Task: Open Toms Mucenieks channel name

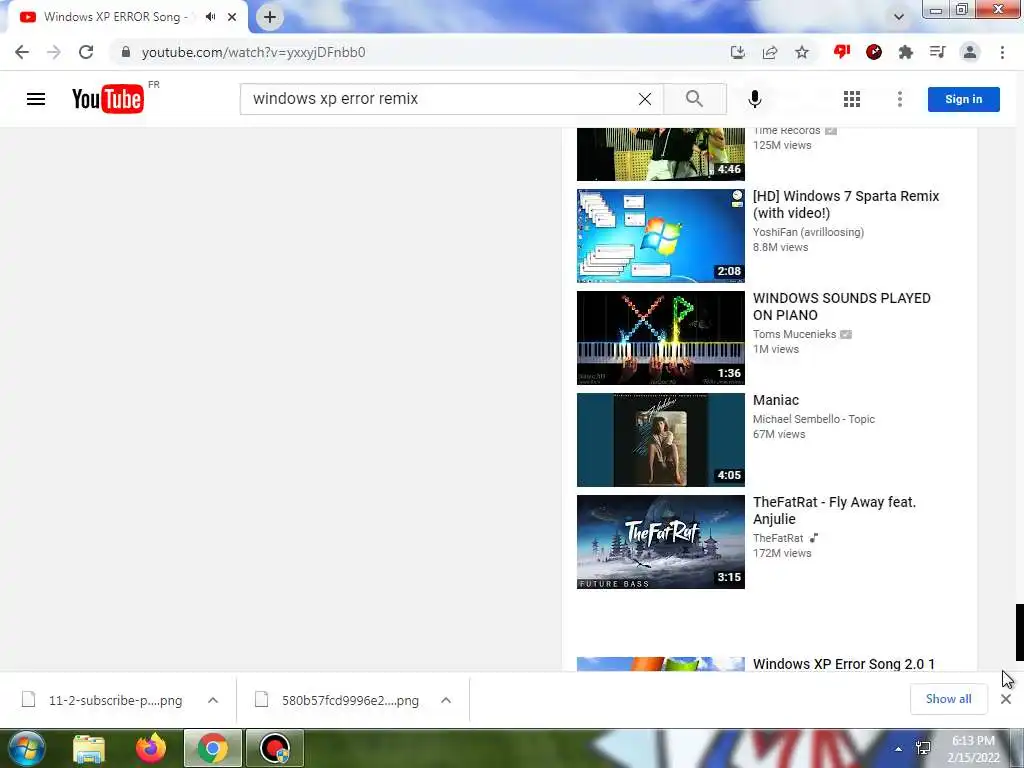Action: coord(794,334)
